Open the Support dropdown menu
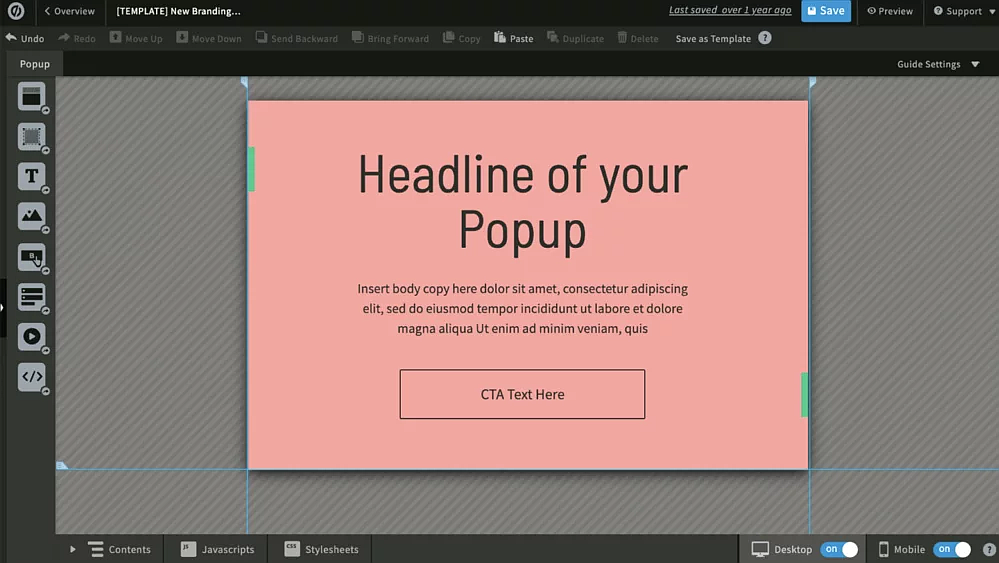Viewport: 999px width, 563px height. 964,11
